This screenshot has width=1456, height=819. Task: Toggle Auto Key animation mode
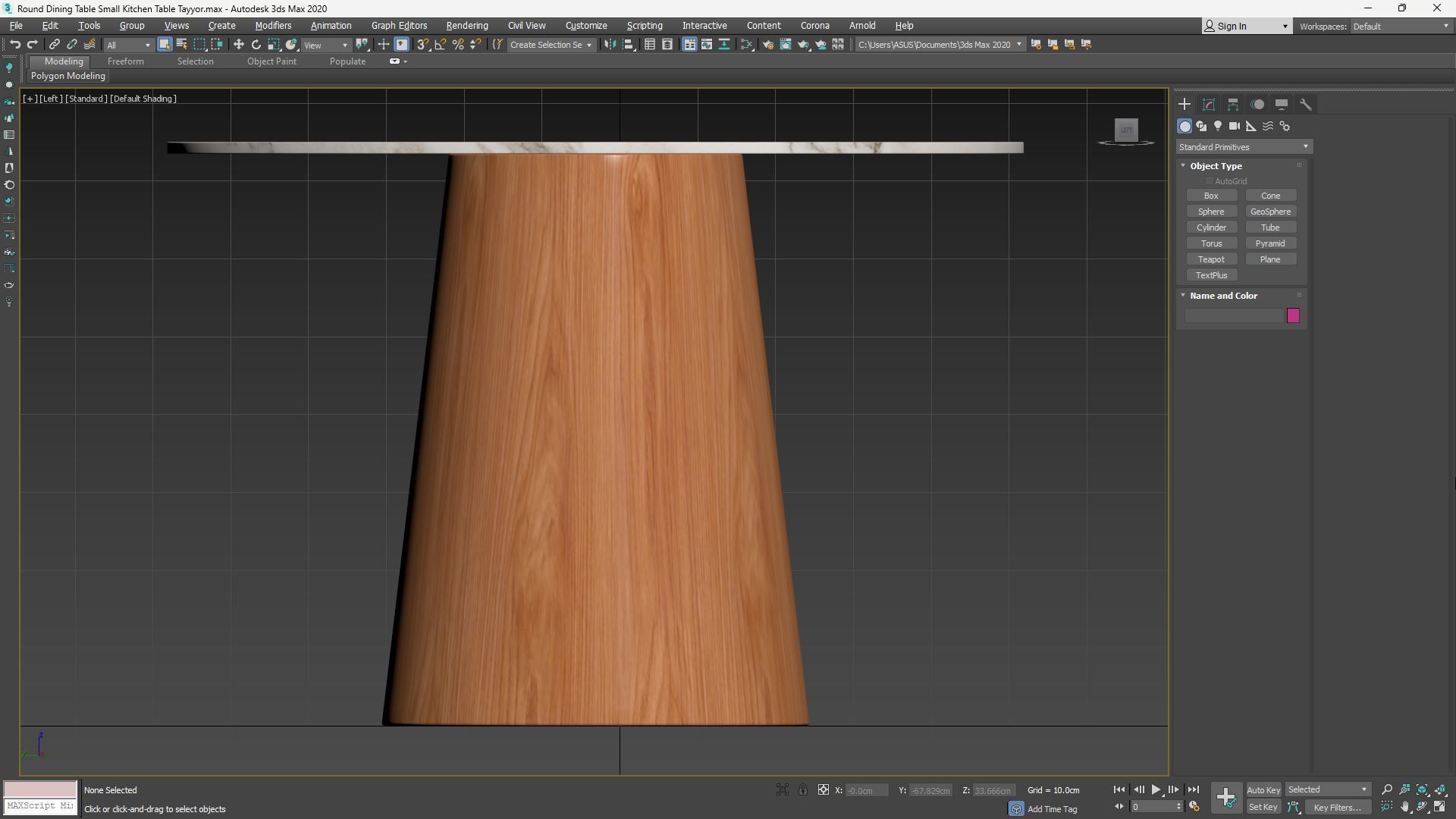click(x=1263, y=790)
